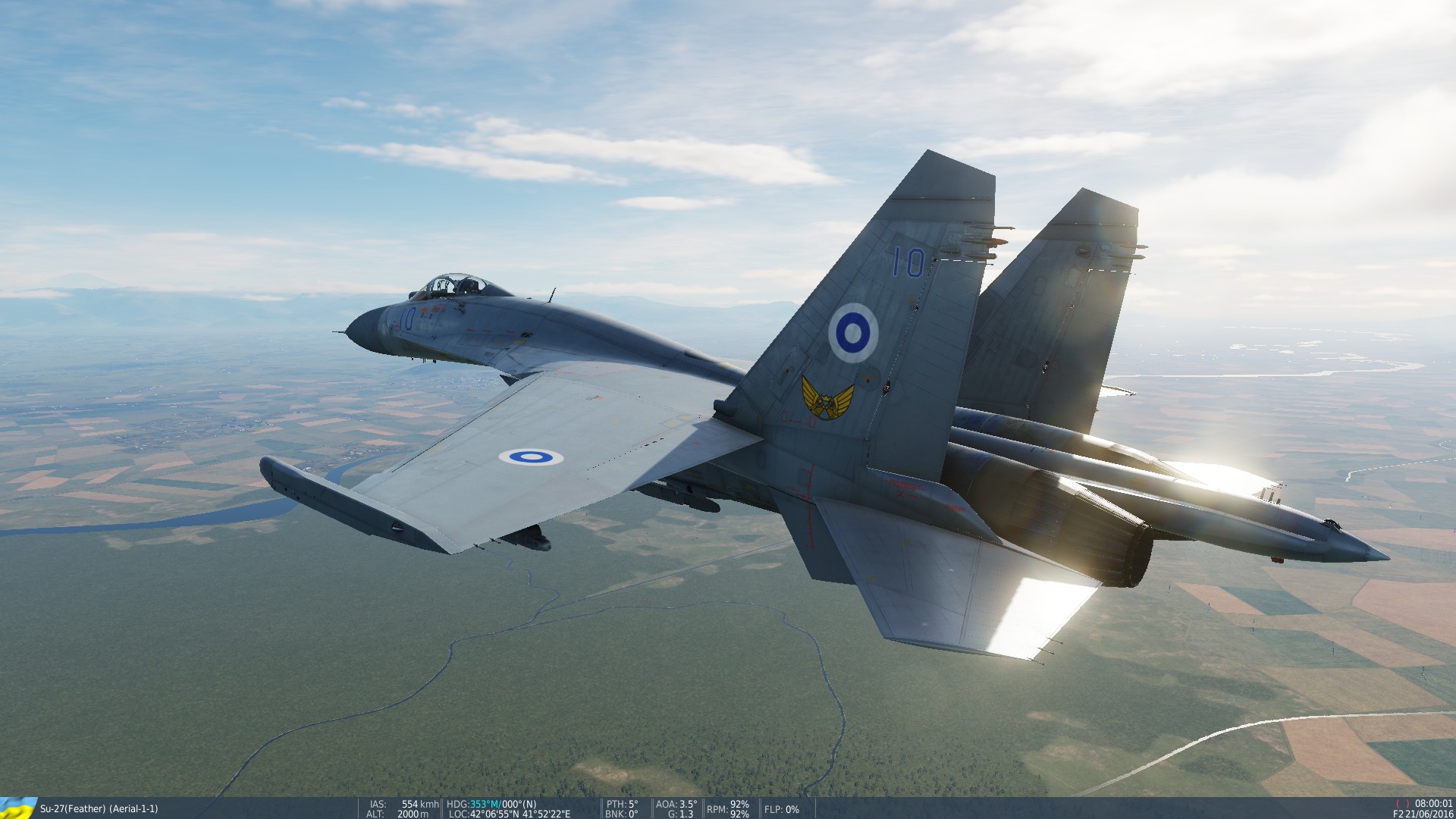Click the PTH 5° pitch readout
The width and height of the screenshot is (1456, 819).
click(622, 805)
